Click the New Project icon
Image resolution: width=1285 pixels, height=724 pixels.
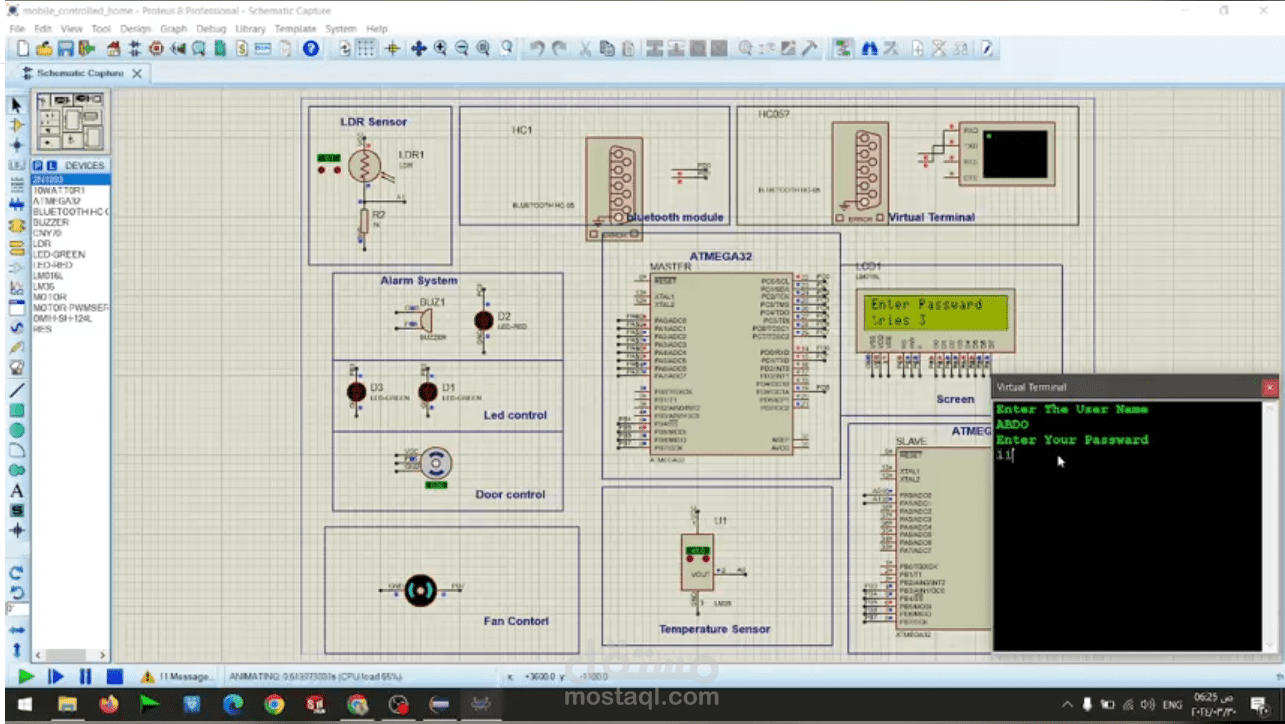tap(22, 48)
